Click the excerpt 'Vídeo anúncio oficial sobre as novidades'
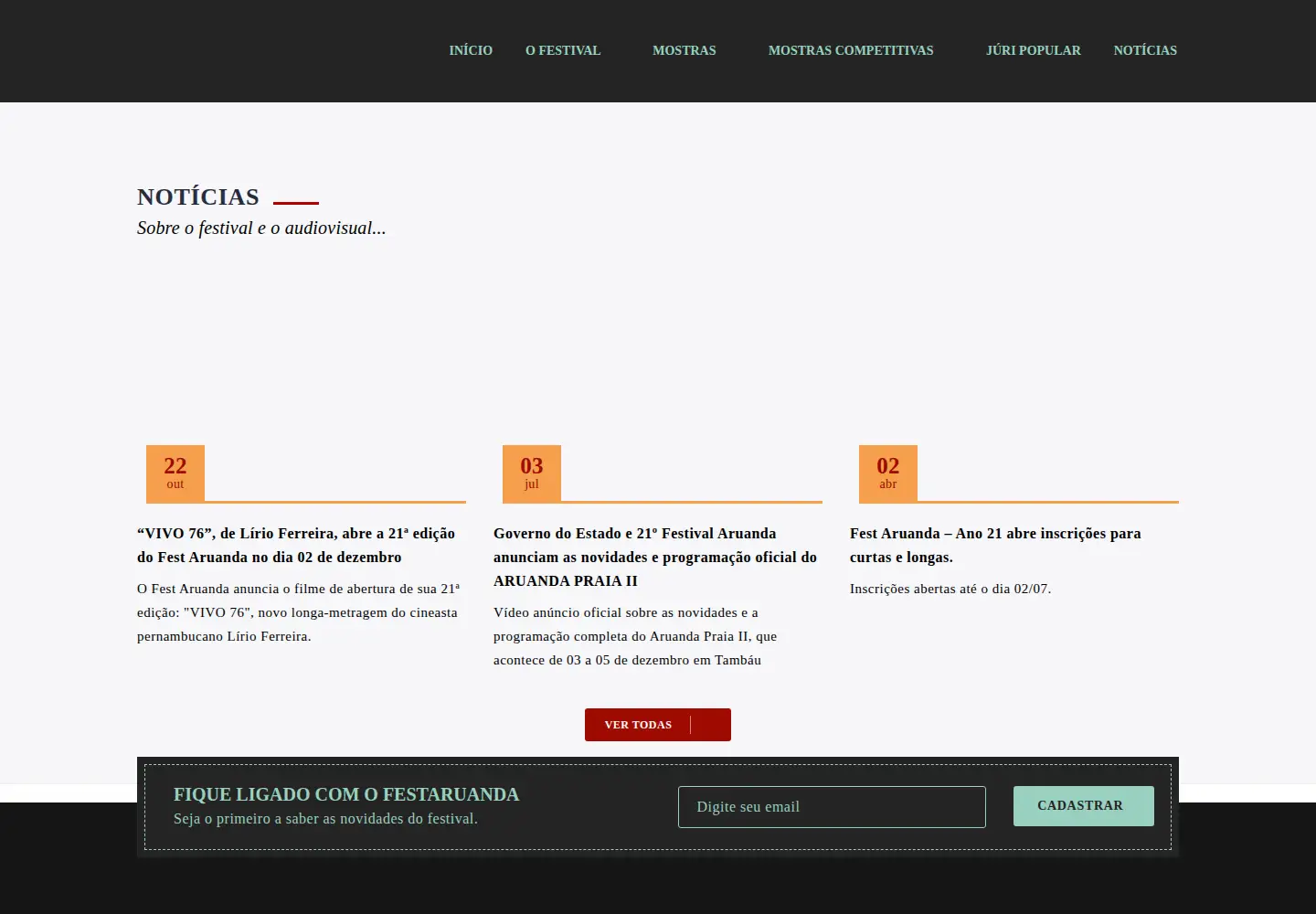 (635, 636)
